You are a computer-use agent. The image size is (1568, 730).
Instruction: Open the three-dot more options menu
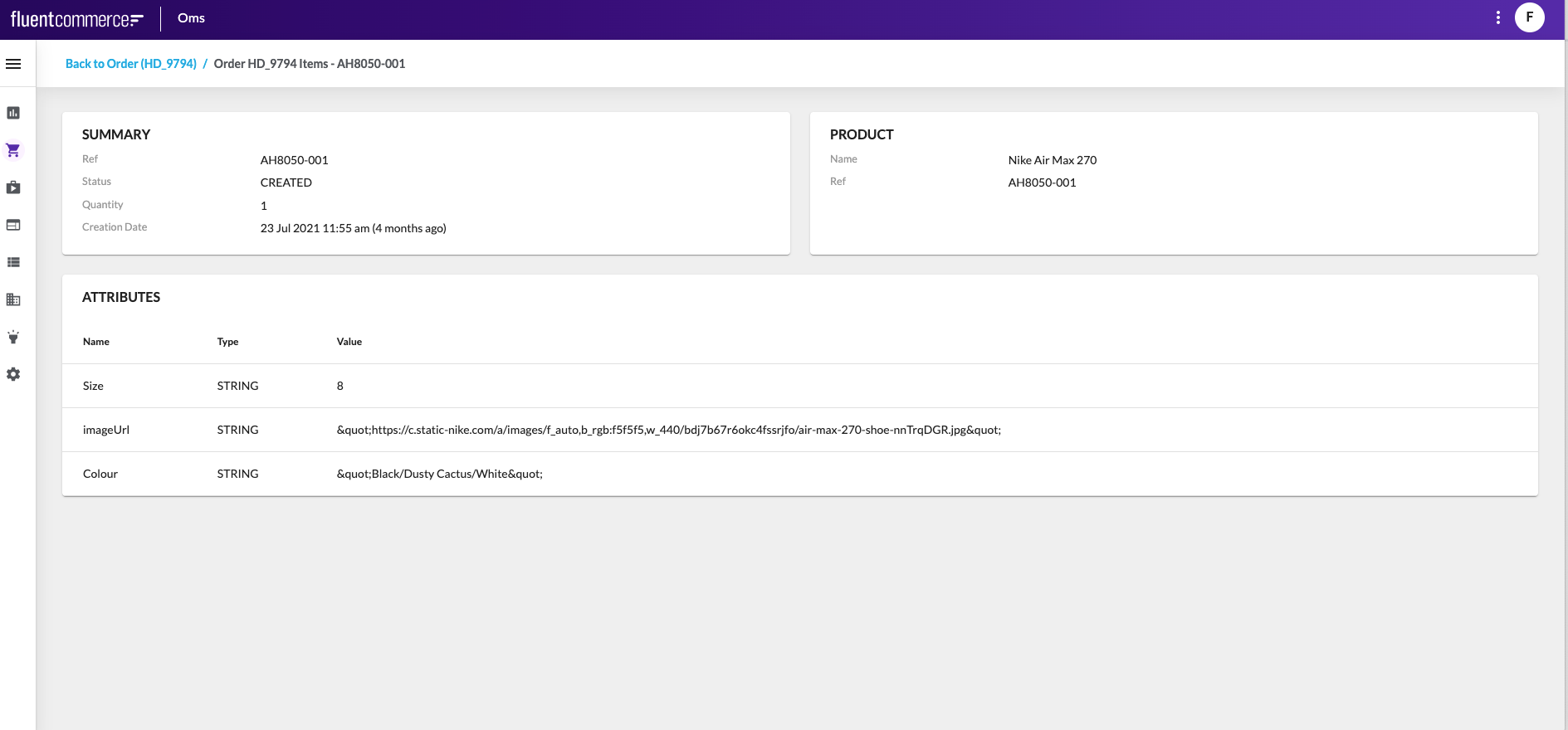(1497, 17)
